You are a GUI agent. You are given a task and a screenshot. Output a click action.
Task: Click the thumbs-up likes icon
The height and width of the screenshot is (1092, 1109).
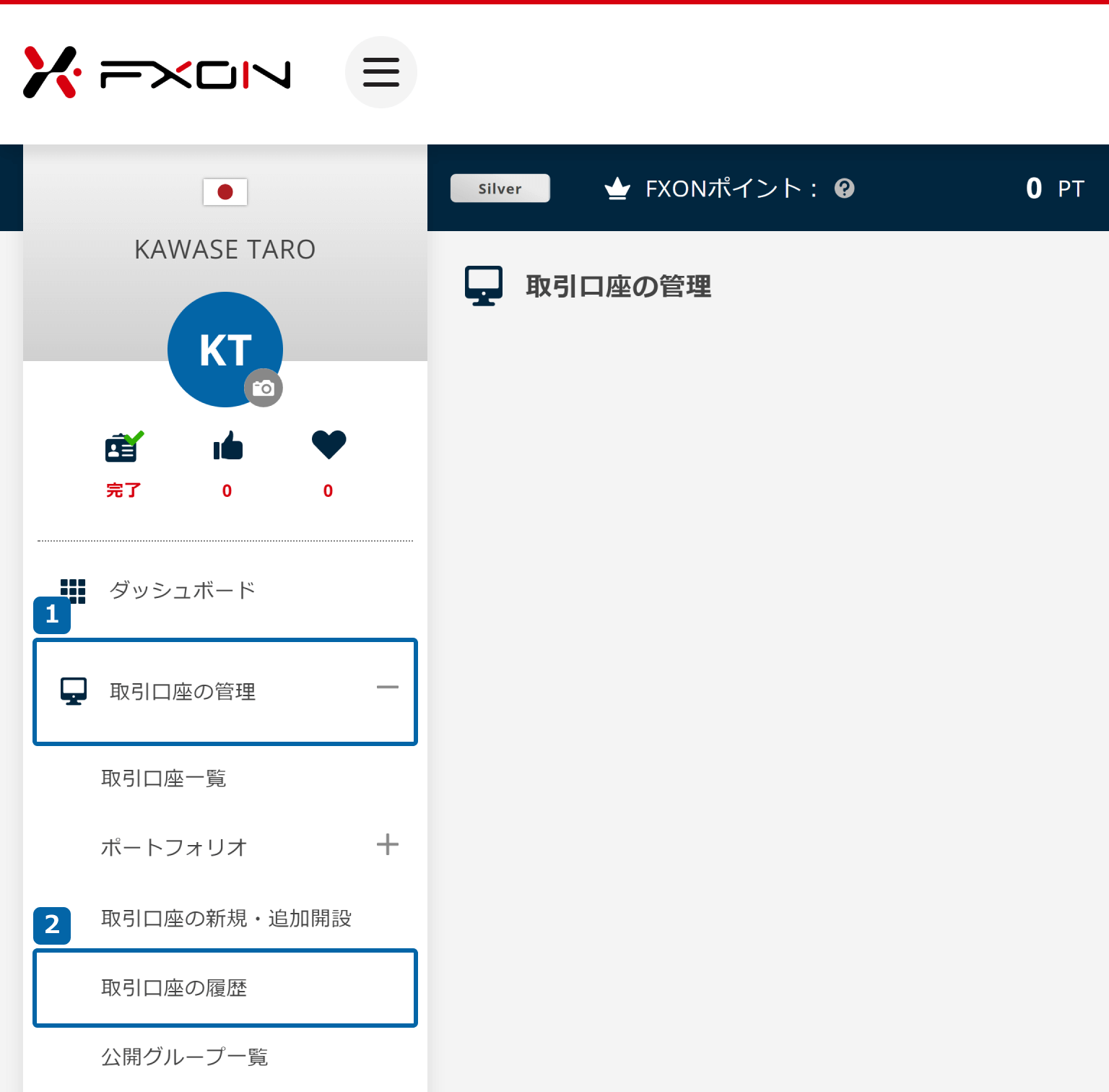(x=228, y=446)
